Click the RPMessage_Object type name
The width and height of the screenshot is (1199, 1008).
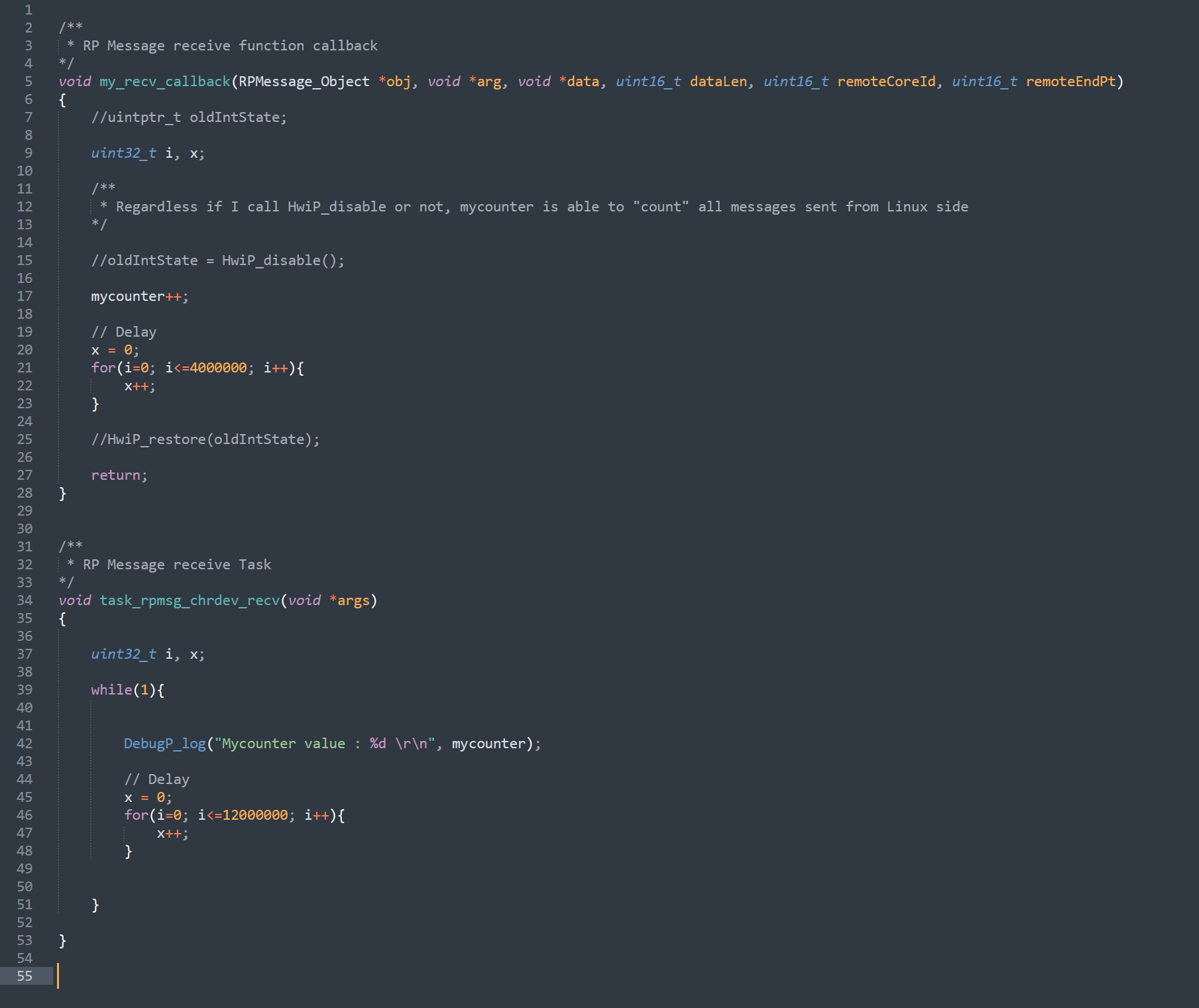(x=304, y=81)
